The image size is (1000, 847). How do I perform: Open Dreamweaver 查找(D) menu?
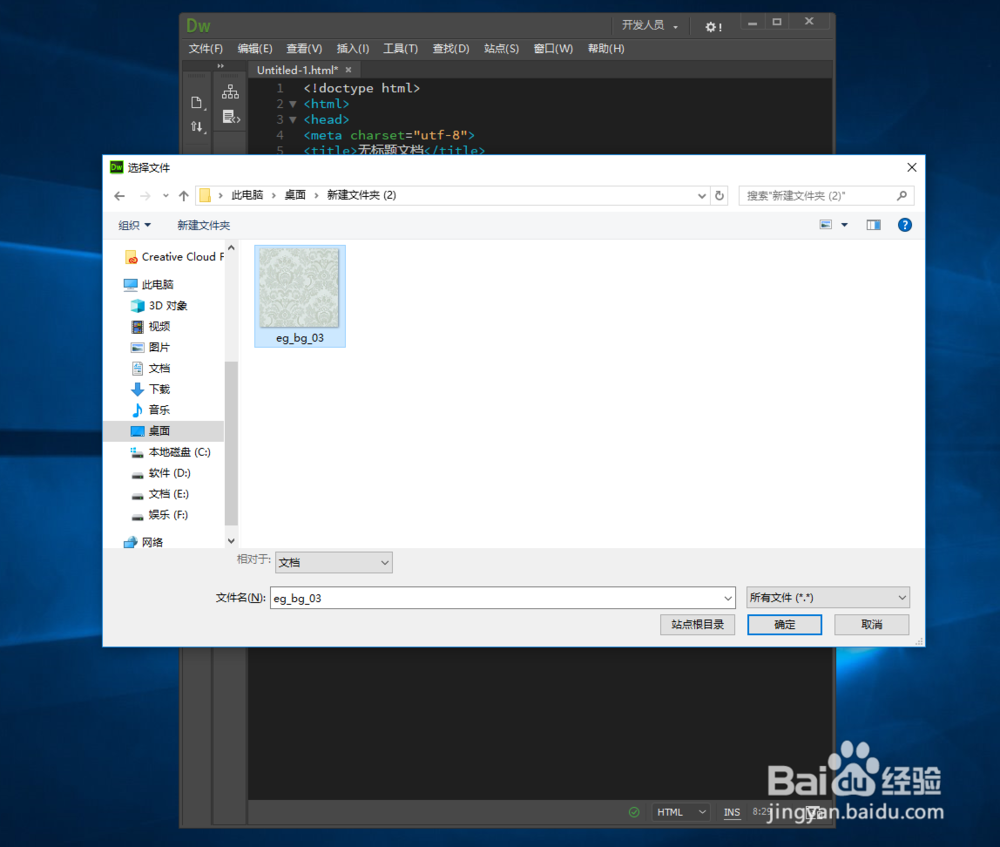pos(451,48)
